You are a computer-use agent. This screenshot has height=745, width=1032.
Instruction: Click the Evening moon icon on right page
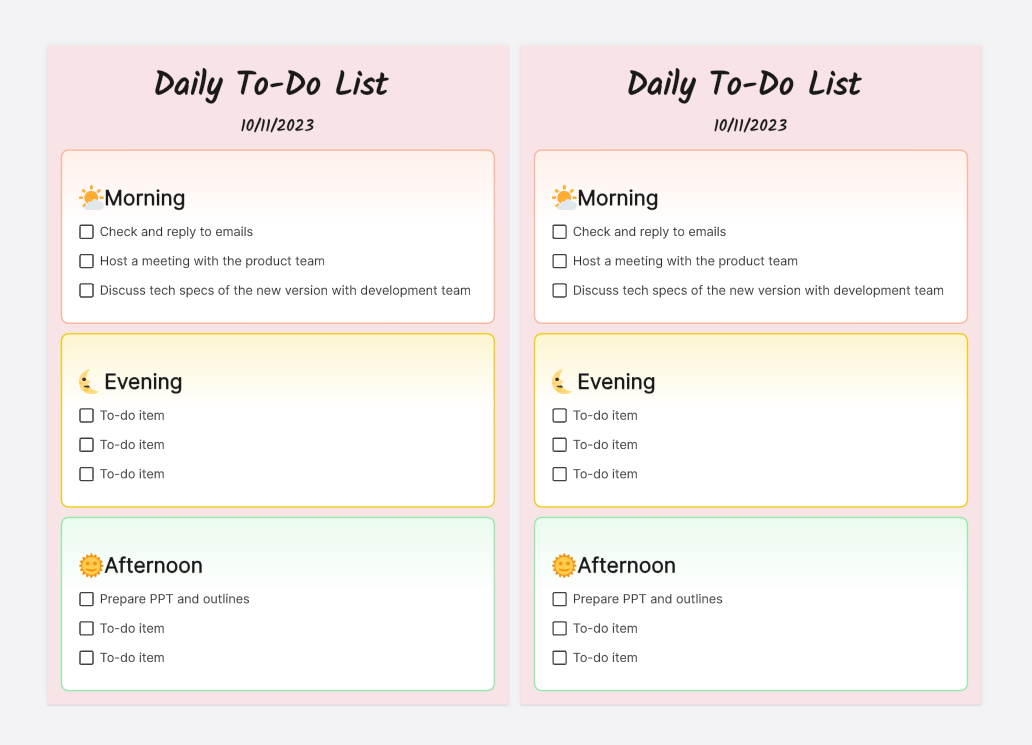563,382
